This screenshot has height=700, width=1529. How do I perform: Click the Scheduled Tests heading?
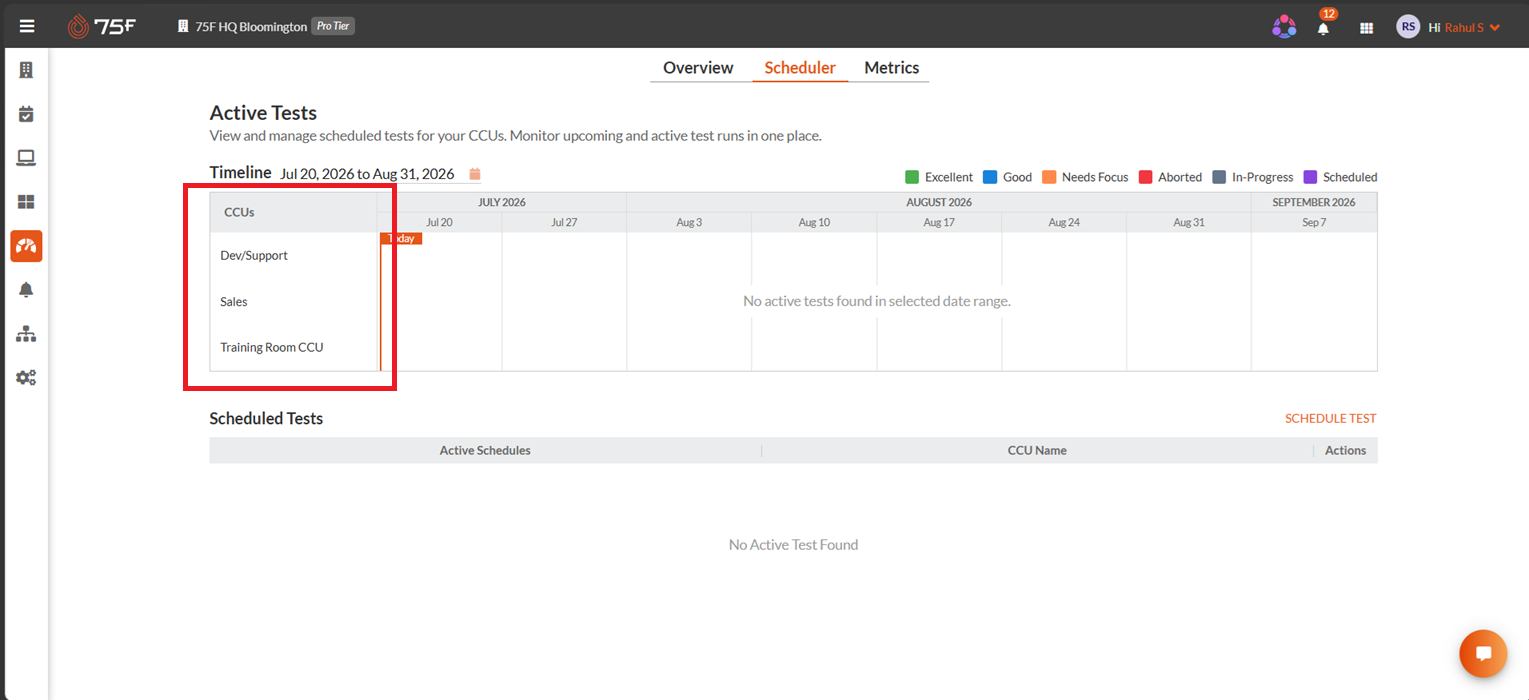[x=266, y=419]
